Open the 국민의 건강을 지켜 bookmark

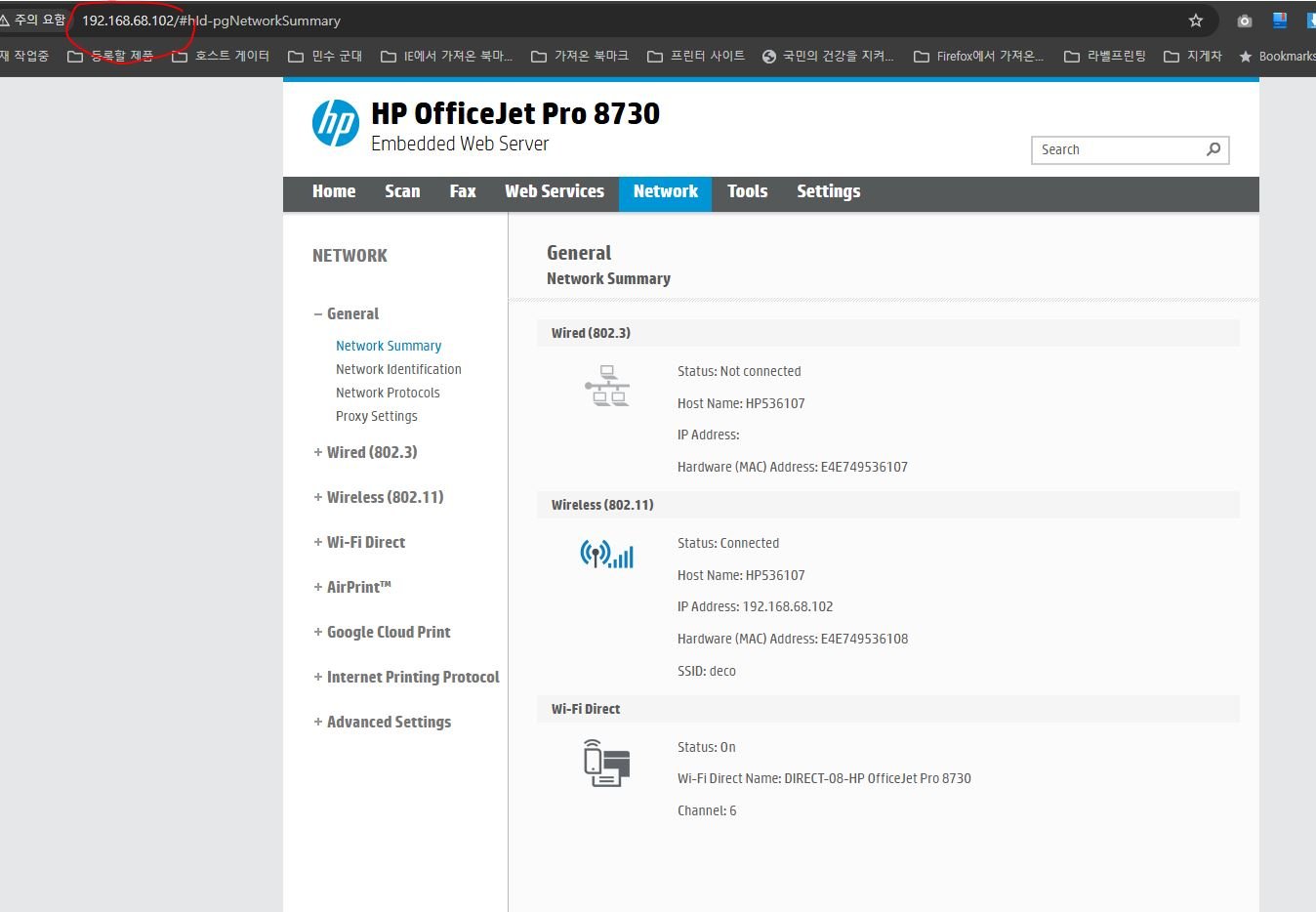828,57
